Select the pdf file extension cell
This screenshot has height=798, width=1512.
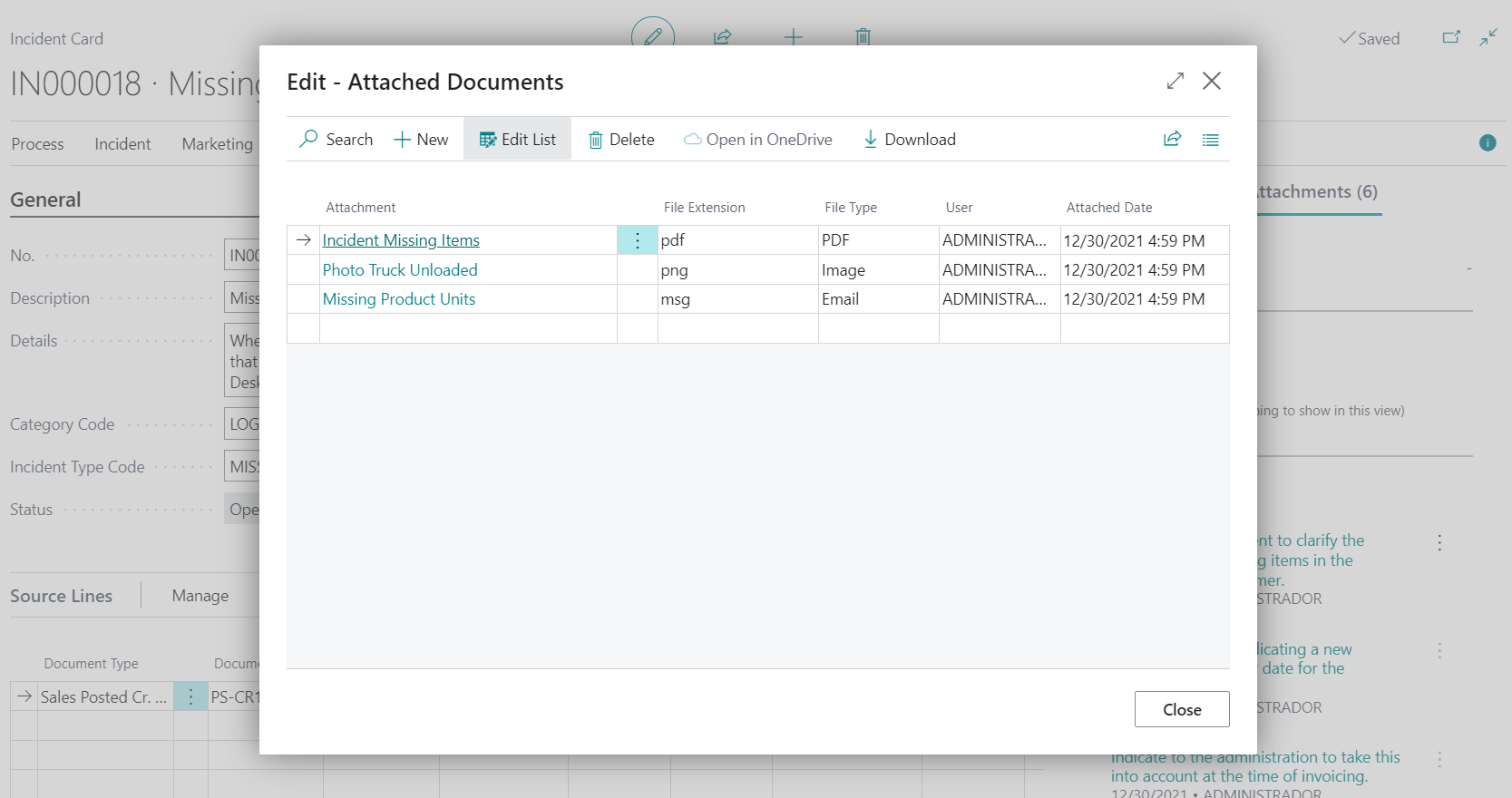click(736, 240)
